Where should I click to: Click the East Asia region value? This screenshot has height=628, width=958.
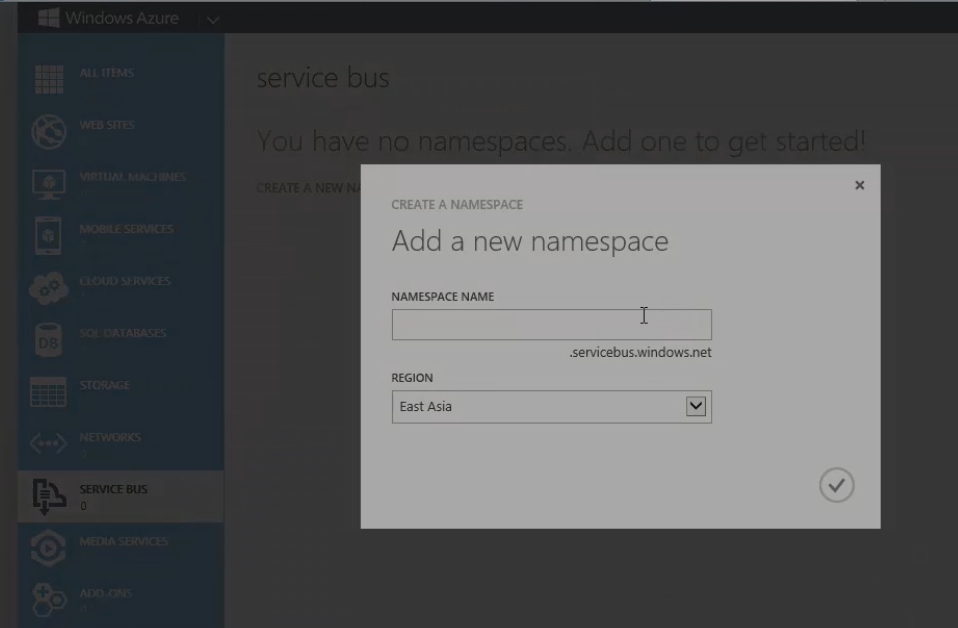[x=426, y=406]
